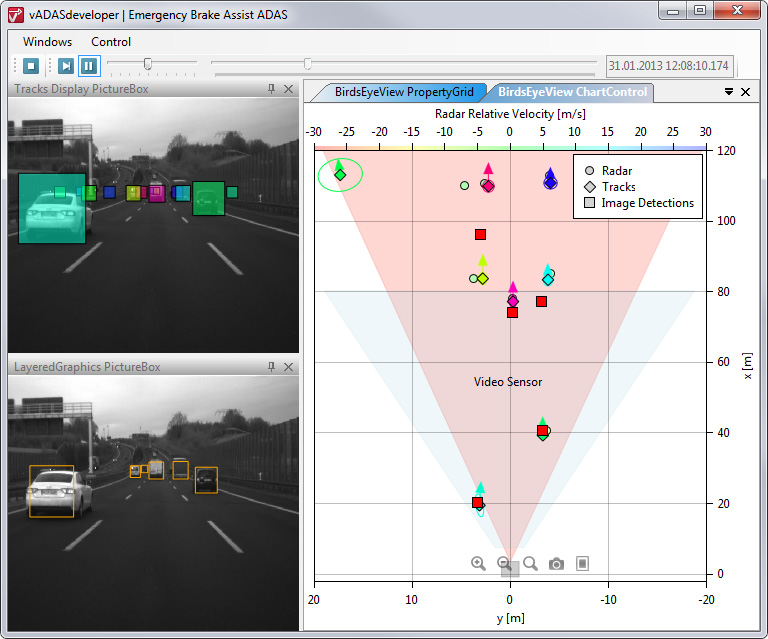This screenshot has height=639, width=768.
Task: Take a chart snapshot with camera icon
Action: pyautogui.click(x=556, y=564)
